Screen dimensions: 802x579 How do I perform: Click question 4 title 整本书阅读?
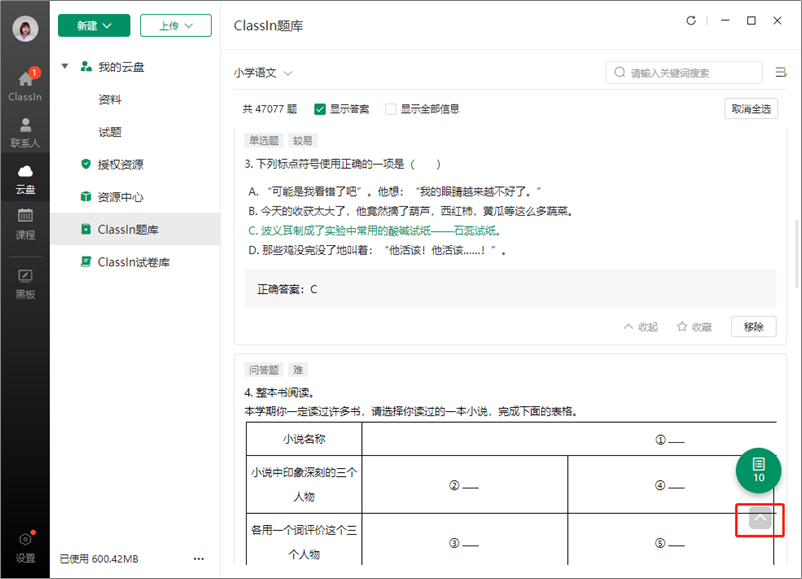(x=279, y=393)
